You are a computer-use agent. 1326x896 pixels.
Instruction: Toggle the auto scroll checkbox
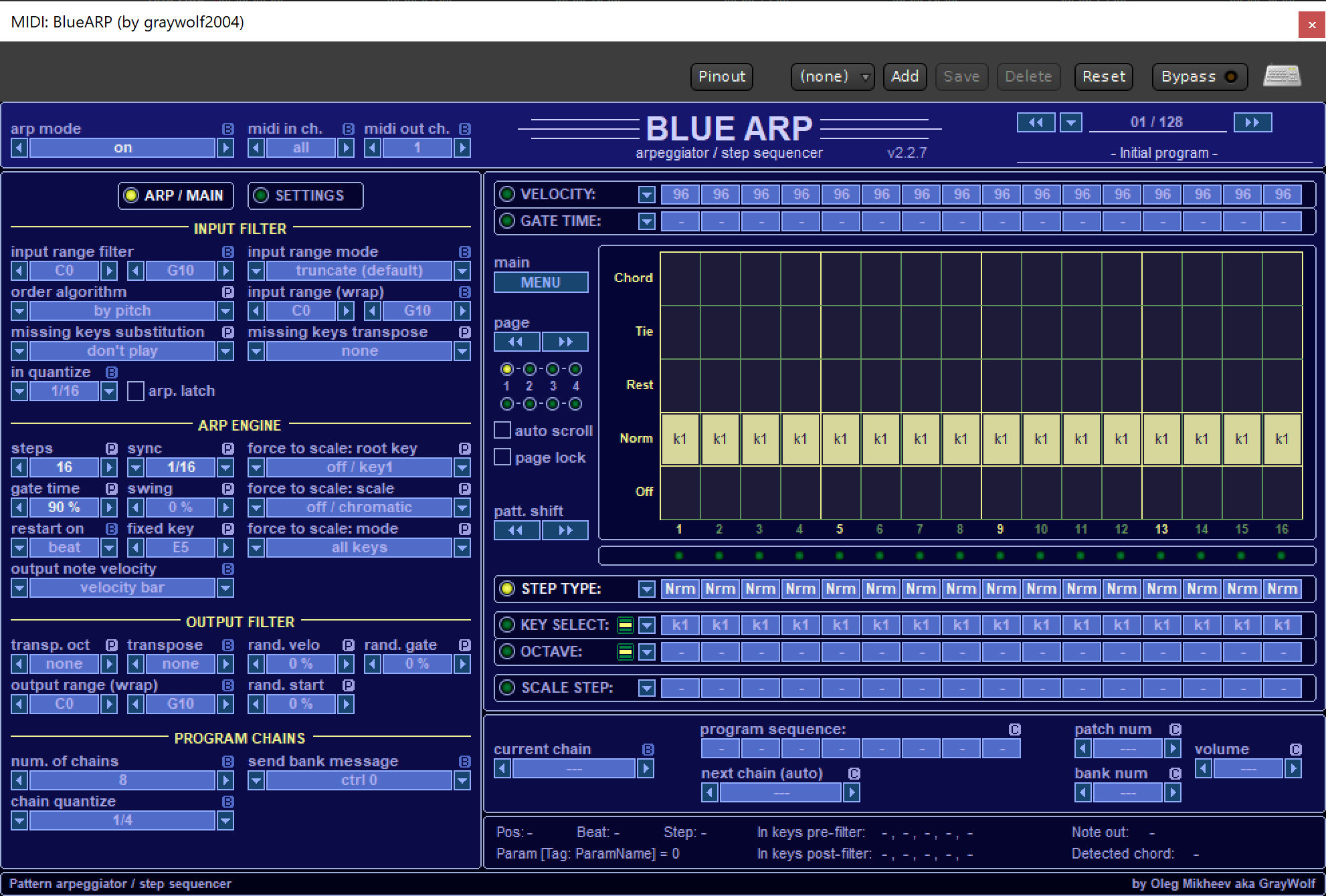[x=502, y=430]
